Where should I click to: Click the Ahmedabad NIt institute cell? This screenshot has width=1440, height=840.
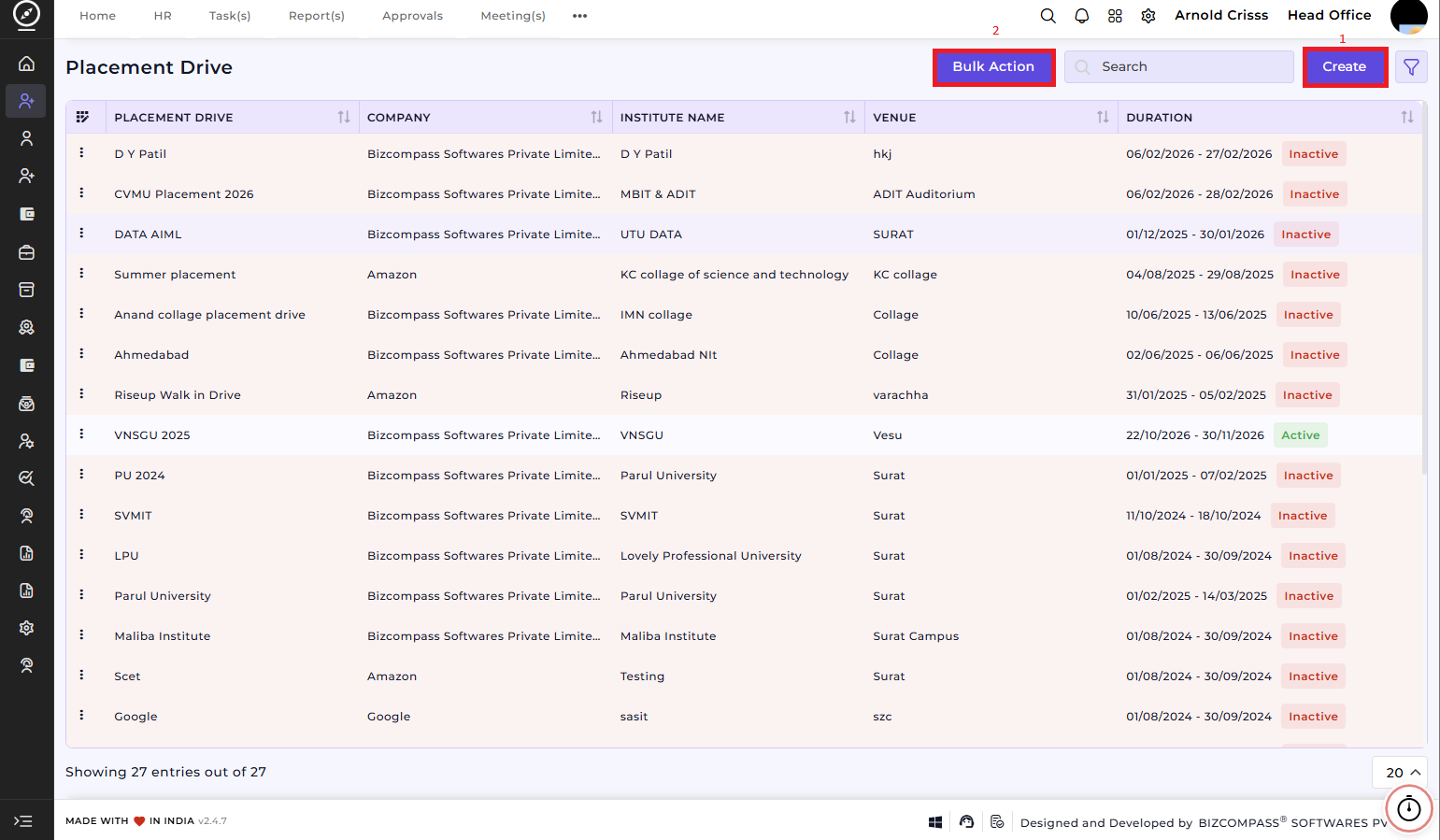[x=669, y=355]
